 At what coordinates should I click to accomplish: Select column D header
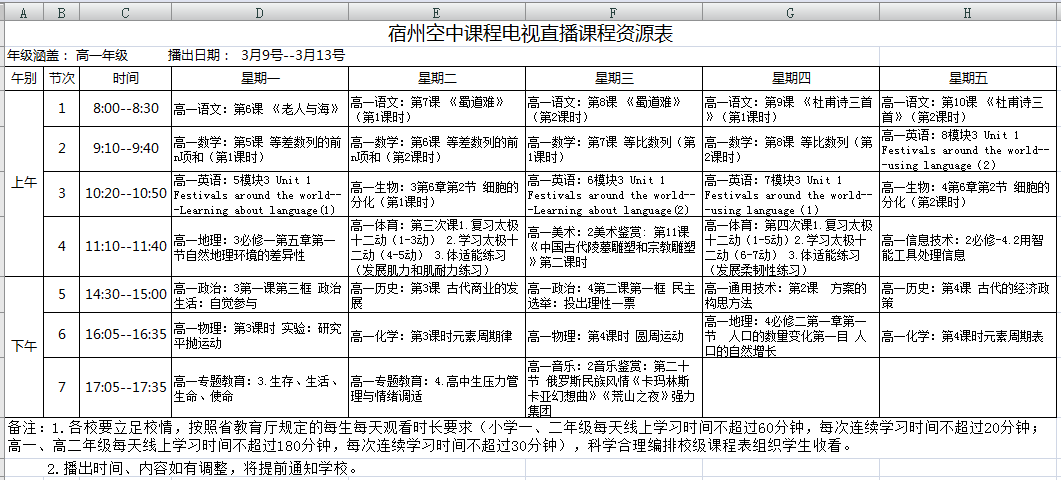(260, 11)
